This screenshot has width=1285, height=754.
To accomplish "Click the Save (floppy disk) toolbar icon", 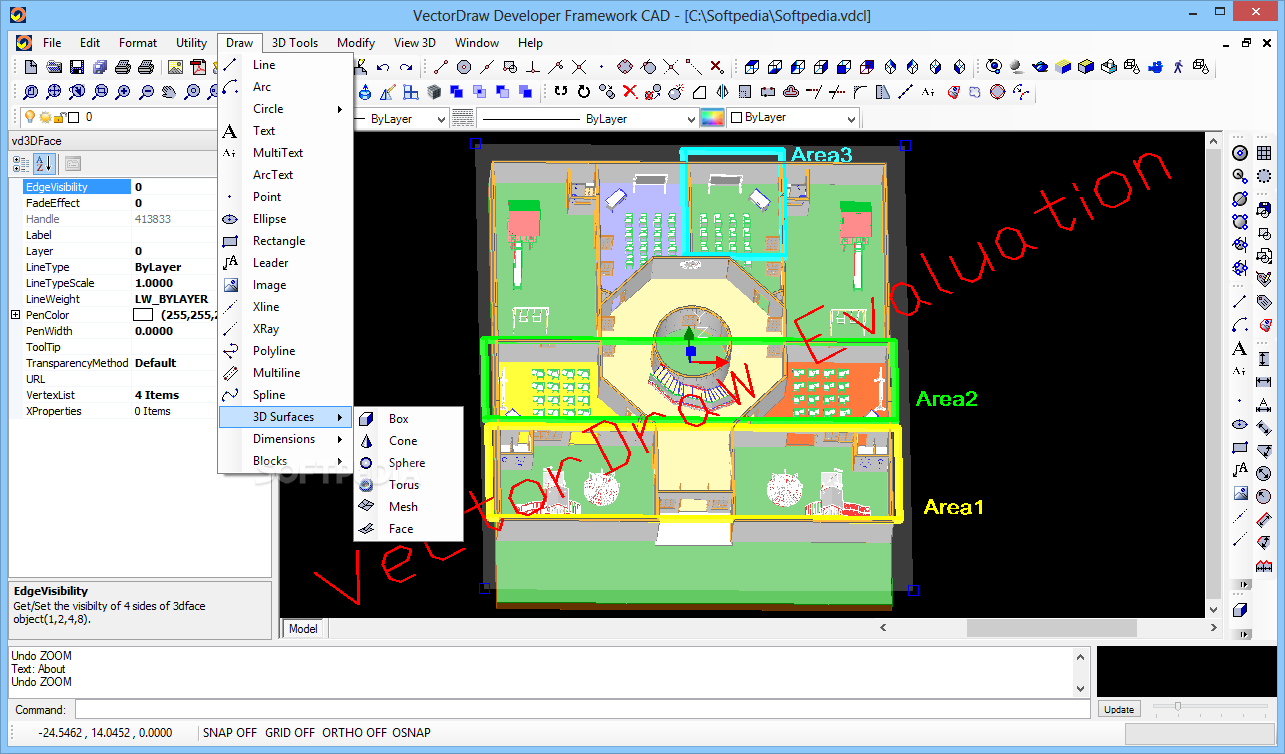I will pos(77,67).
